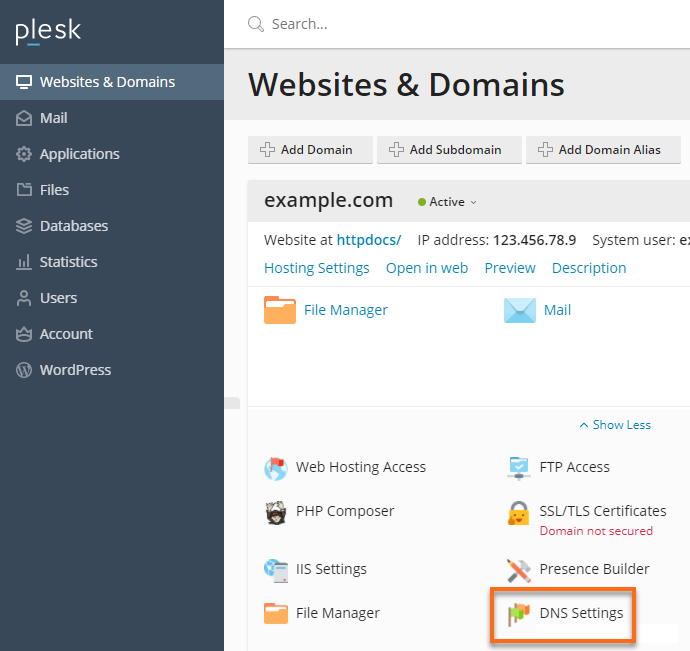Click the SSL/TLS Certificates padlock icon
Viewport: 690px width, 651px height.
pos(518,513)
